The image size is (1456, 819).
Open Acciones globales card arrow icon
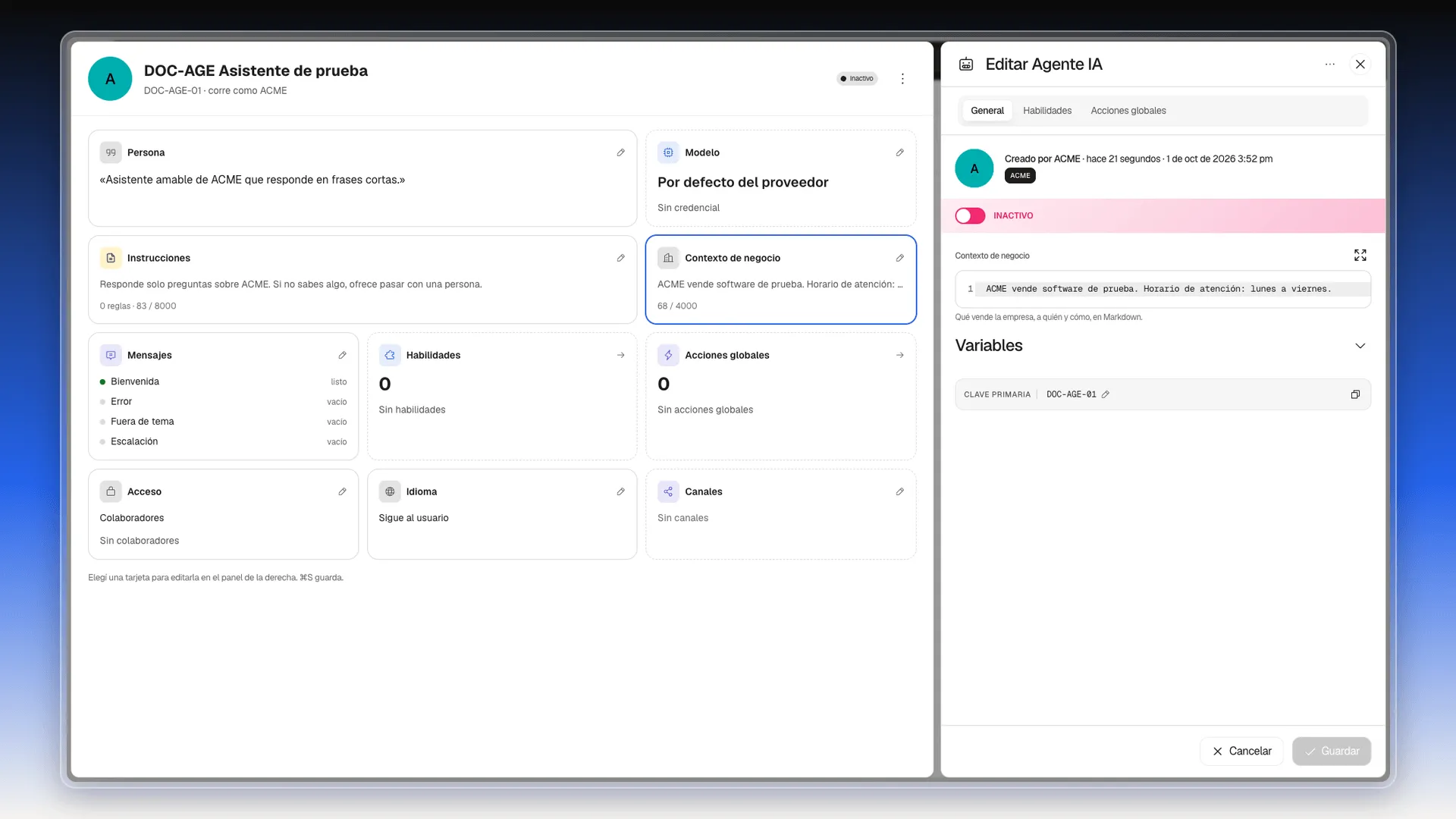pyautogui.click(x=899, y=355)
